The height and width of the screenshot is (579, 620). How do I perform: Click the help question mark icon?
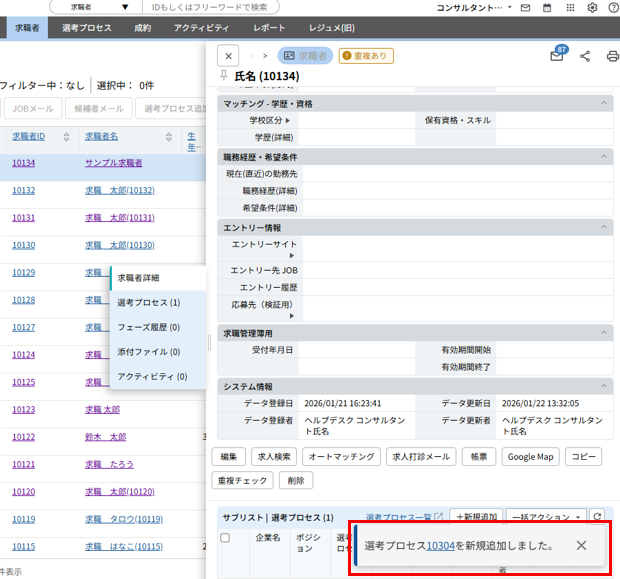click(613, 7)
